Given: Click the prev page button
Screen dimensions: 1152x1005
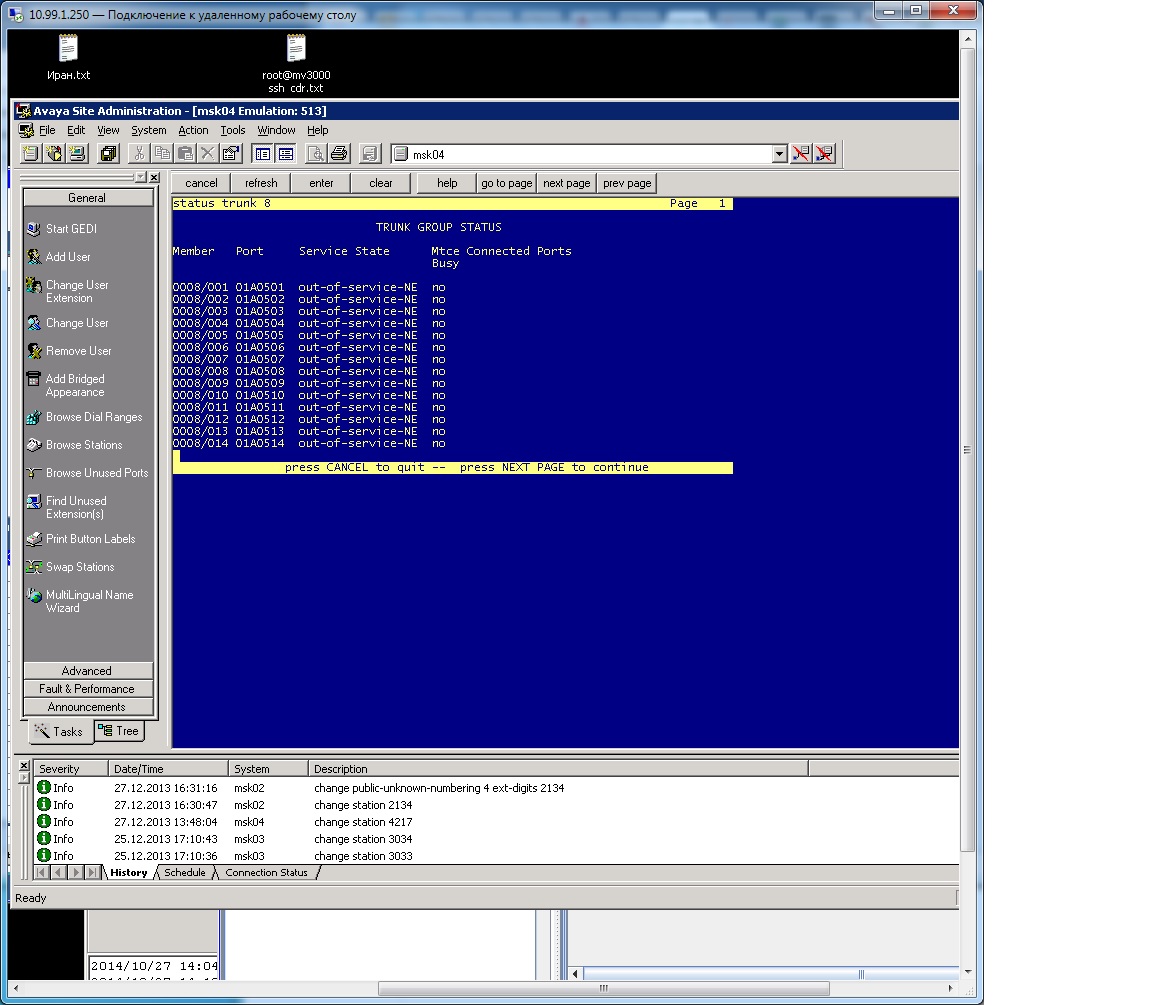Looking at the screenshot, I should [x=627, y=183].
